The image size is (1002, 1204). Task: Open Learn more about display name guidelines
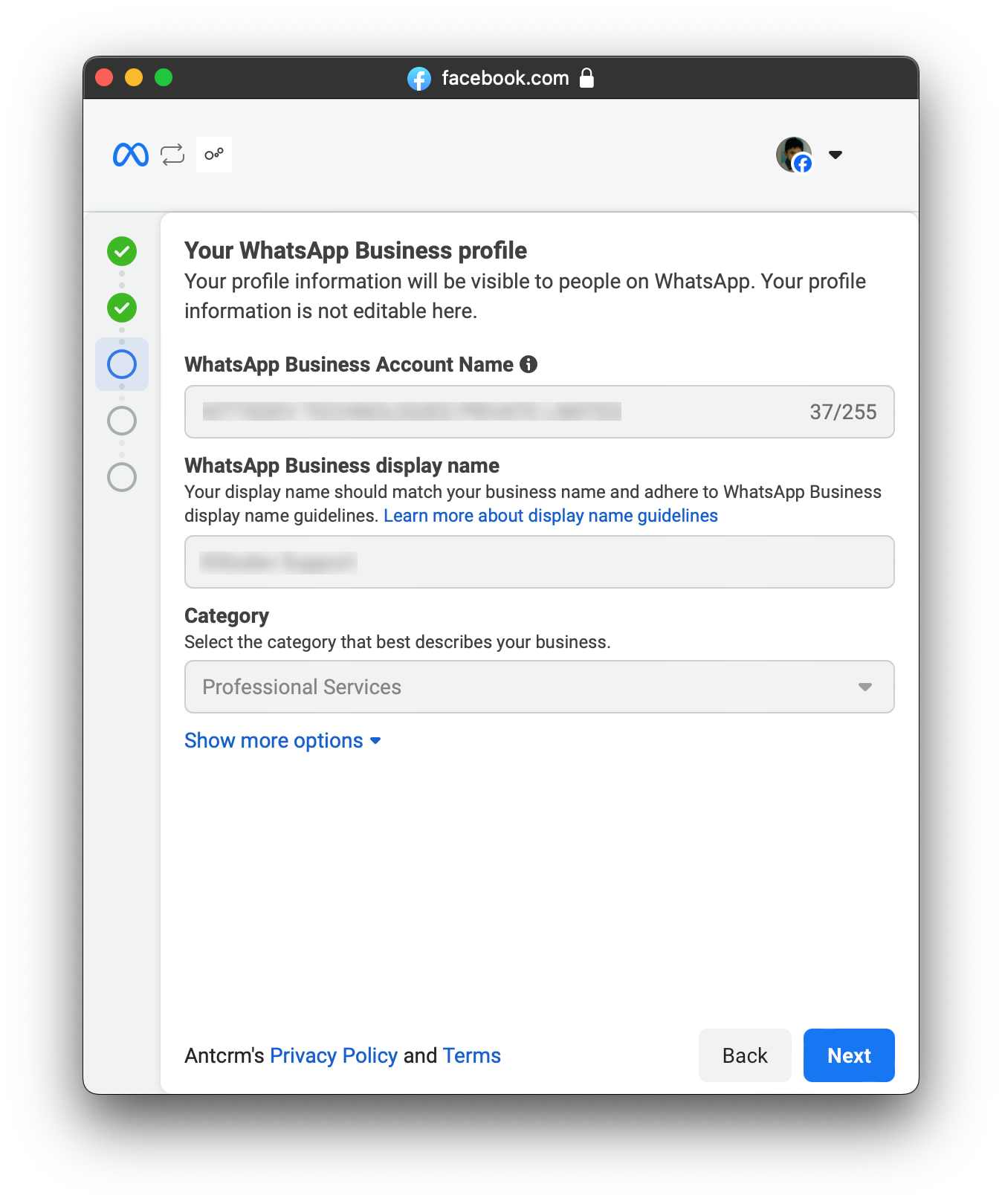tap(550, 516)
